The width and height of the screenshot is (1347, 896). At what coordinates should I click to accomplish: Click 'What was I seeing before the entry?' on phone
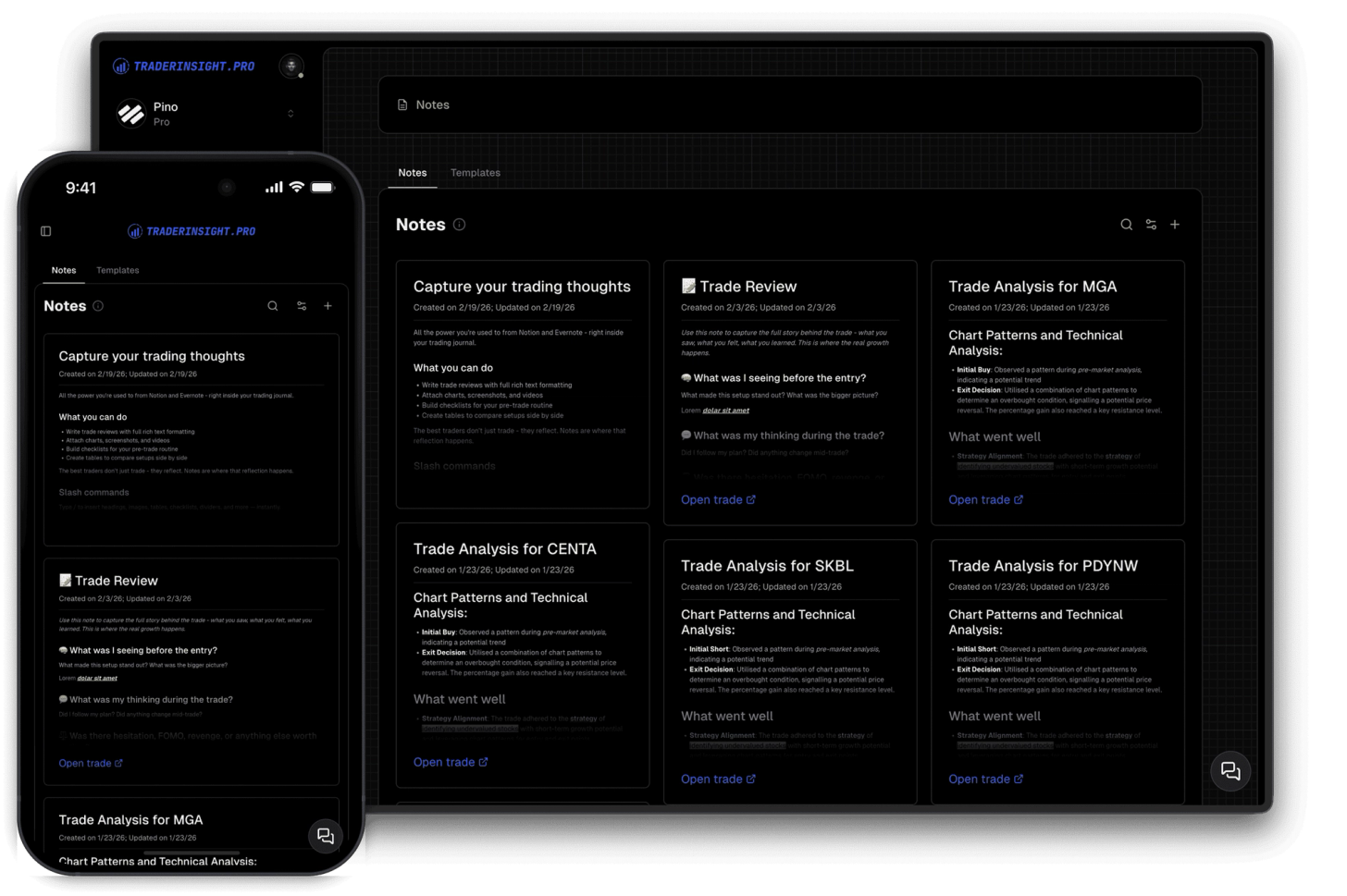click(138, 651)
